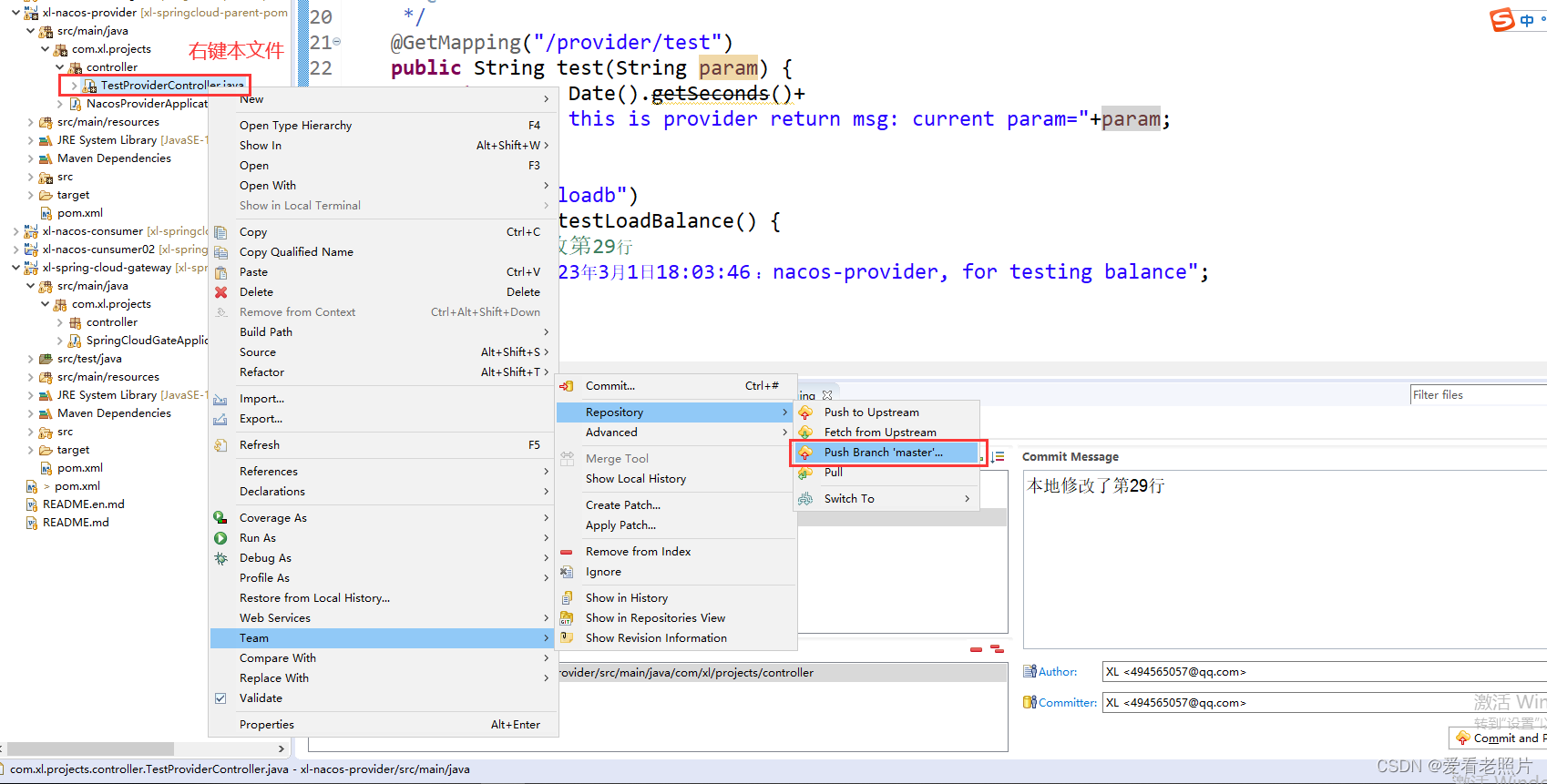Image resolution: width=1547 pixels, height=784 pixels.
Task: Click the Show in History icon
Action: (567, 598)
